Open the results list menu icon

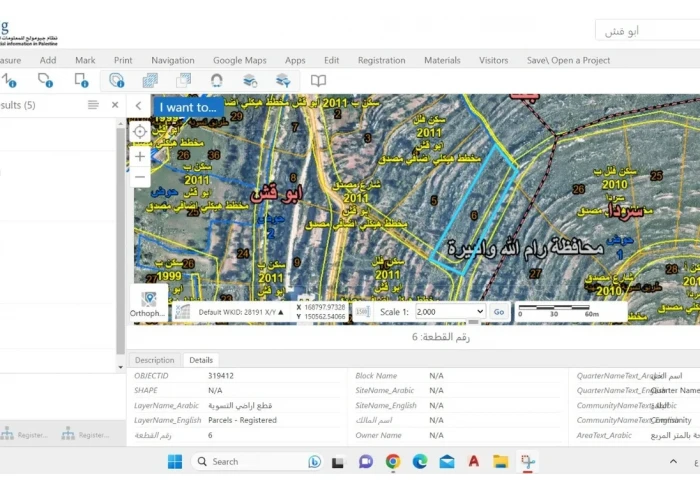coord(93,105)
